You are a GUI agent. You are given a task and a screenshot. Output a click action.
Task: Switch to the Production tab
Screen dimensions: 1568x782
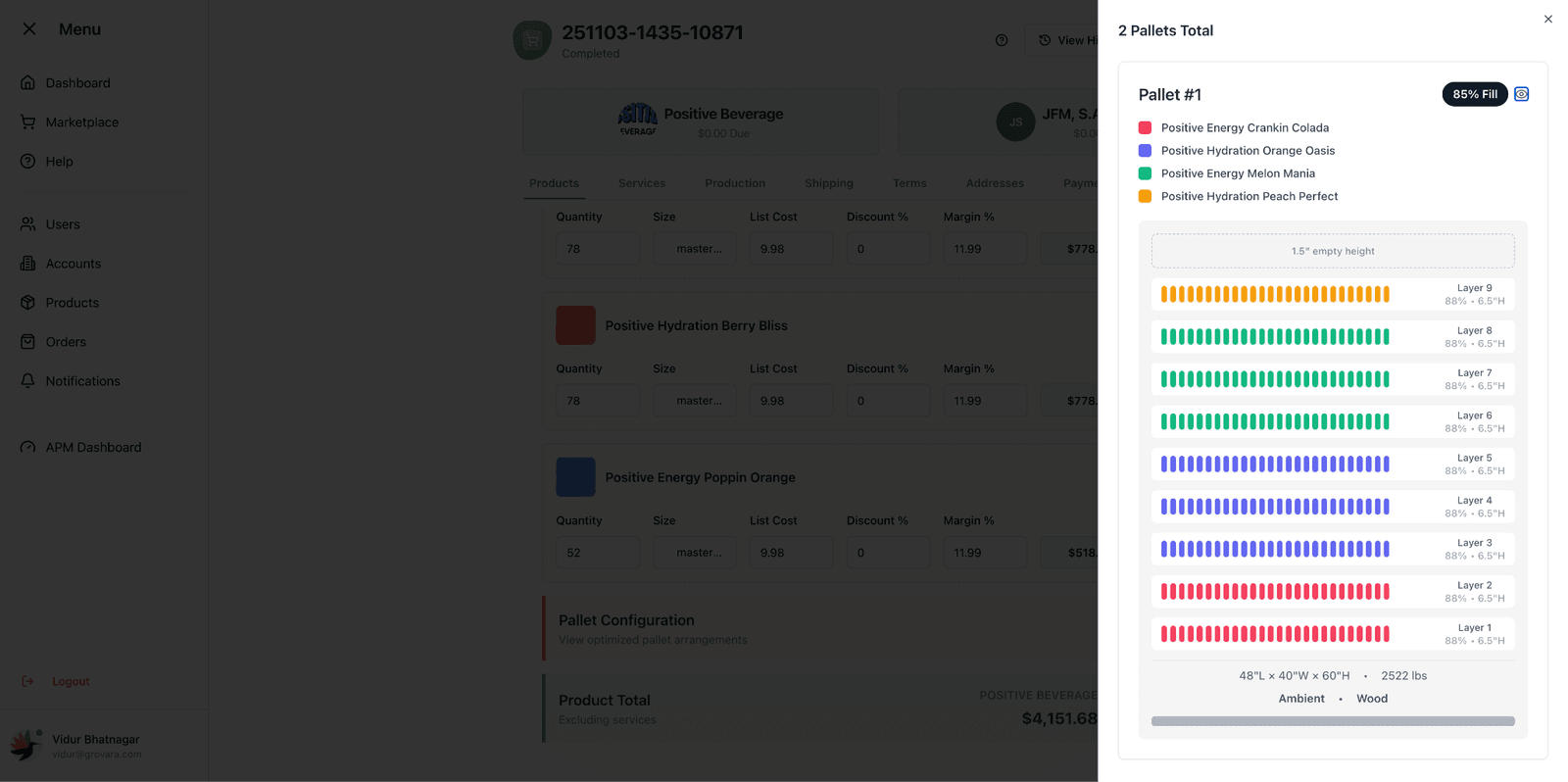pos(735,183)
